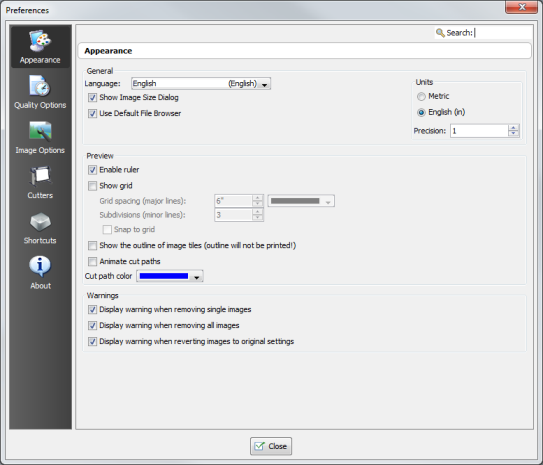The image size is (543, 465).
Task: Increase Precision with the up arrow
Action: point(514,128)
